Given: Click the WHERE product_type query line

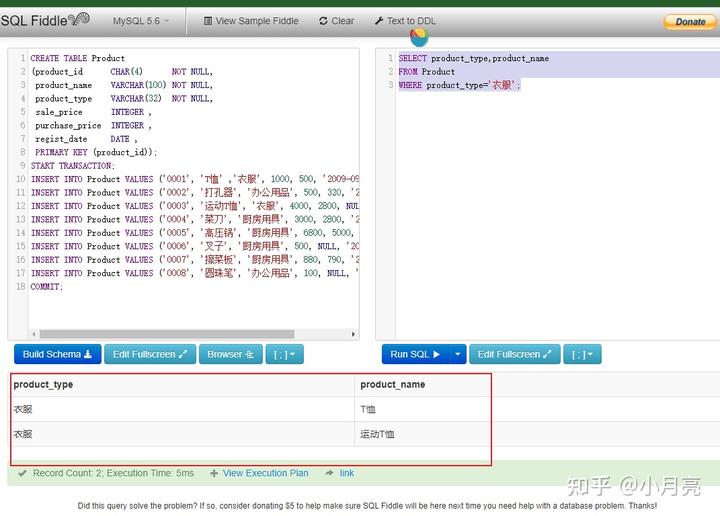Looking at the screenshot, I should pos(459,85).
